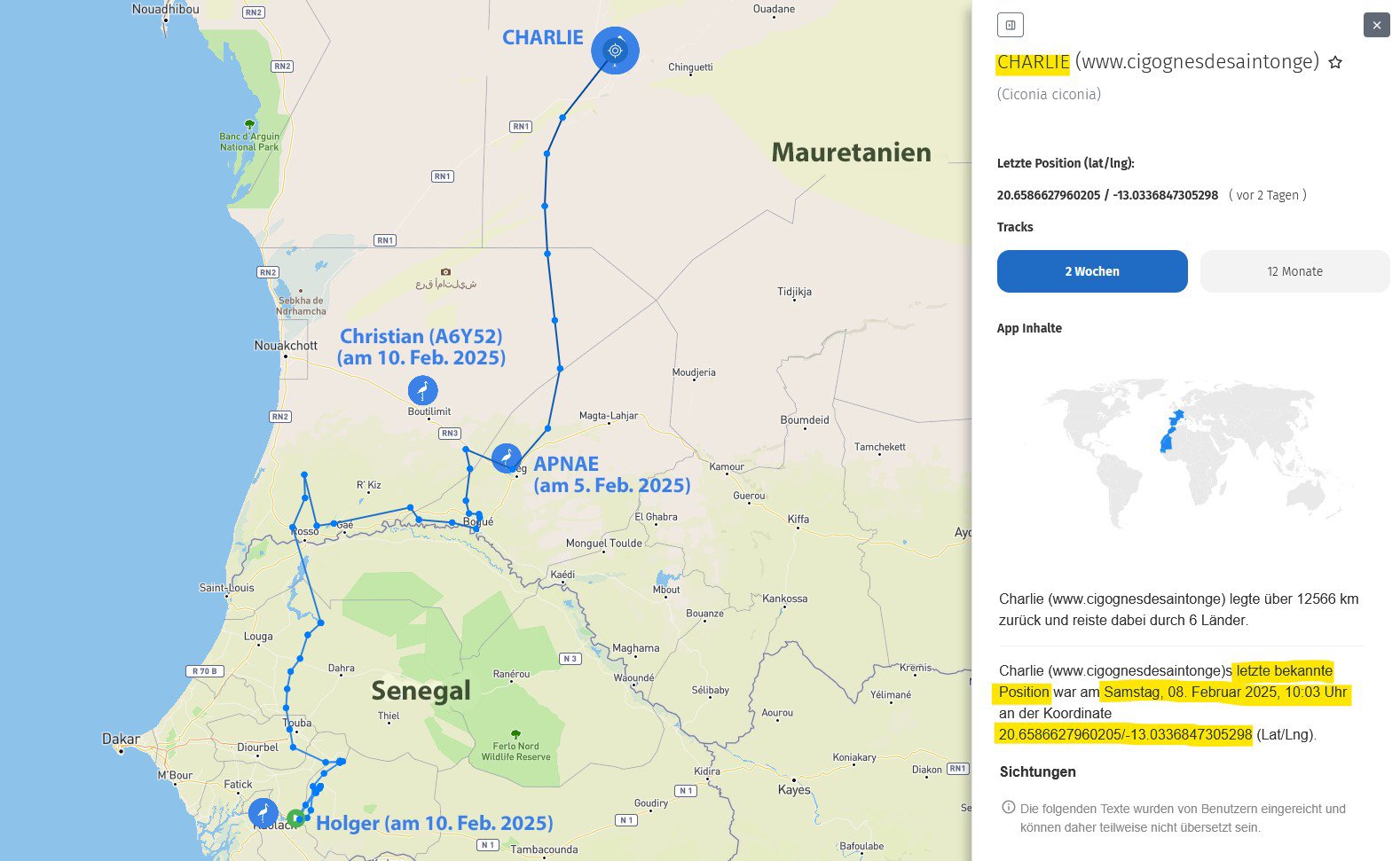This screenshot has height=861, width=1400.
Task: Click the Letzte Position coordinates value
Action: click(x=1106, y=195)
